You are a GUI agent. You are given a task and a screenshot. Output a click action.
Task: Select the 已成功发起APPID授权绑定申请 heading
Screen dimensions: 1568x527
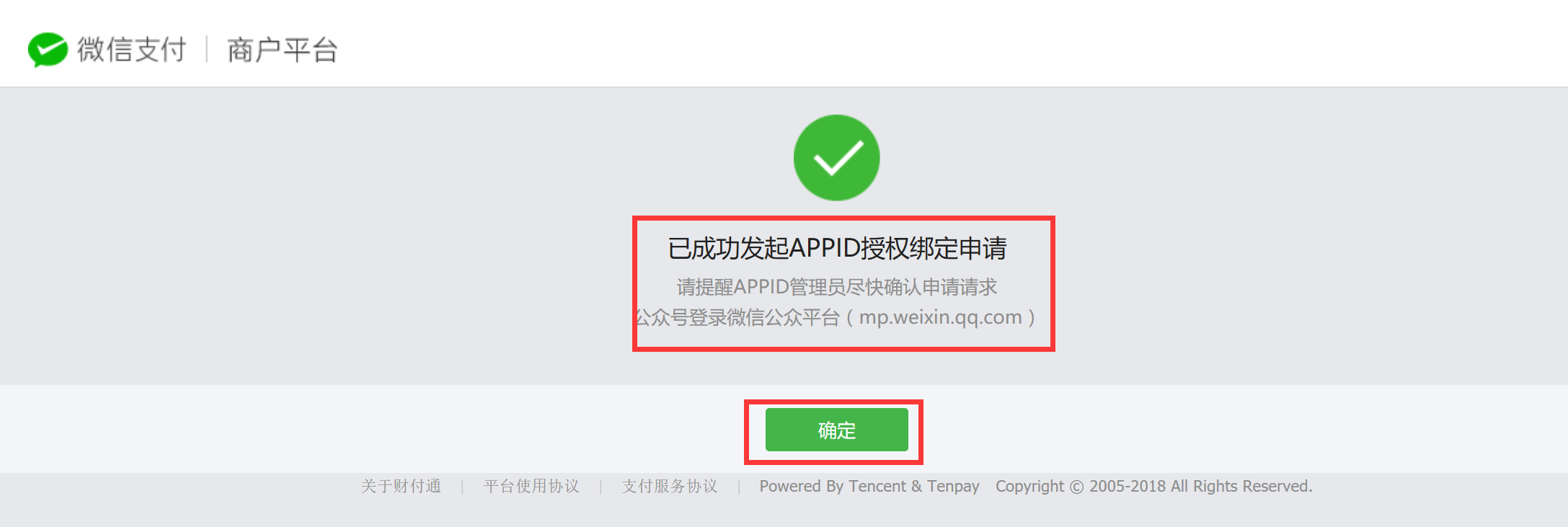point(837,248)
